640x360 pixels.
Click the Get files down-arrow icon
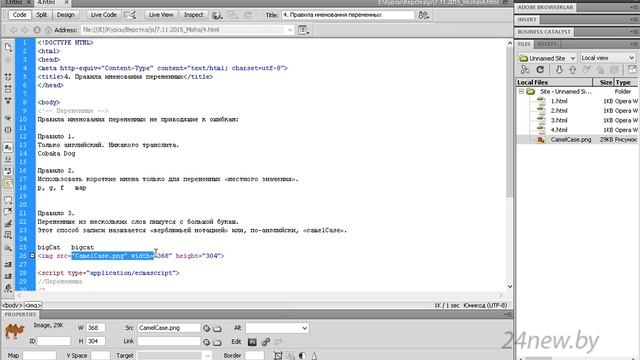tap(559, 70)
